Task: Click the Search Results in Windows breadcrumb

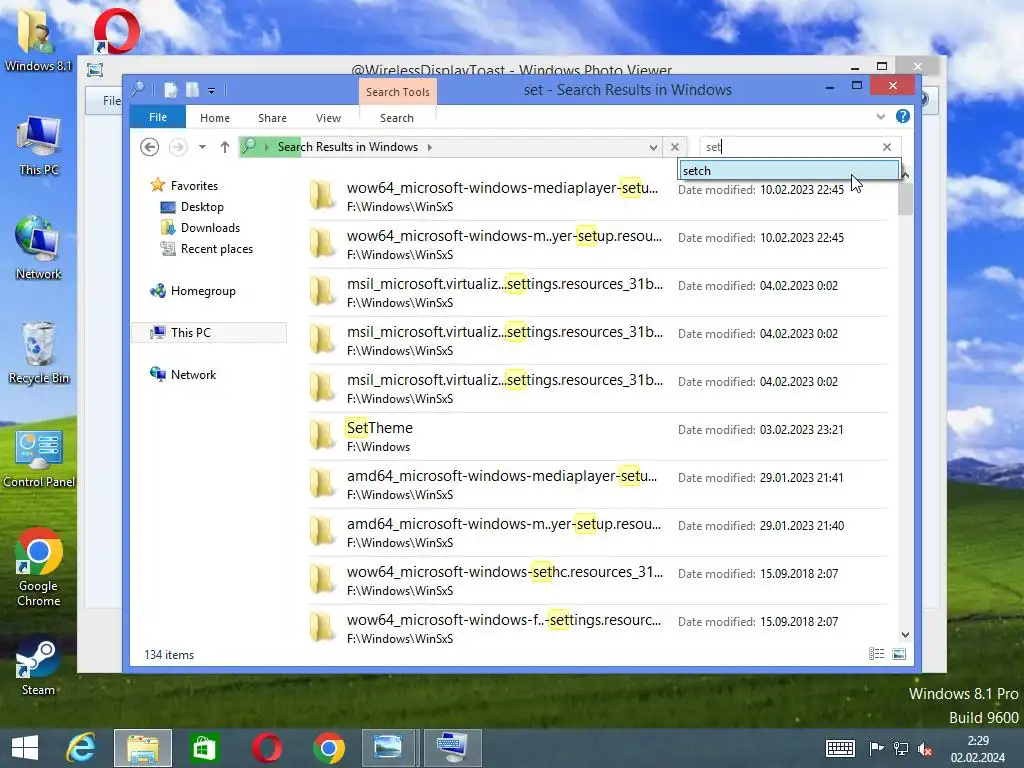Action: (x=347, y=147)
